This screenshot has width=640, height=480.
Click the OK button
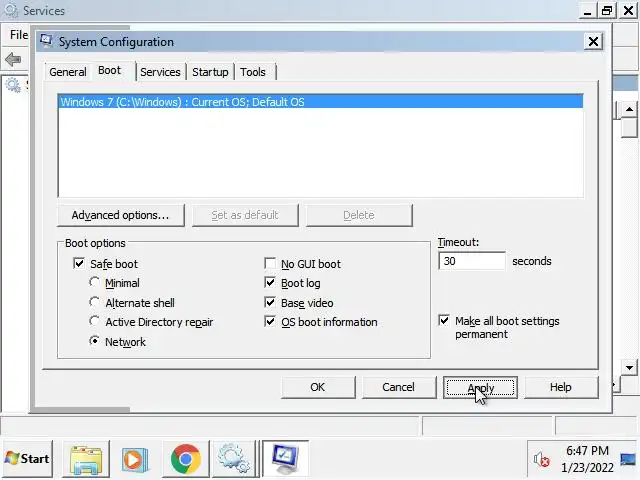click(318, 387)
